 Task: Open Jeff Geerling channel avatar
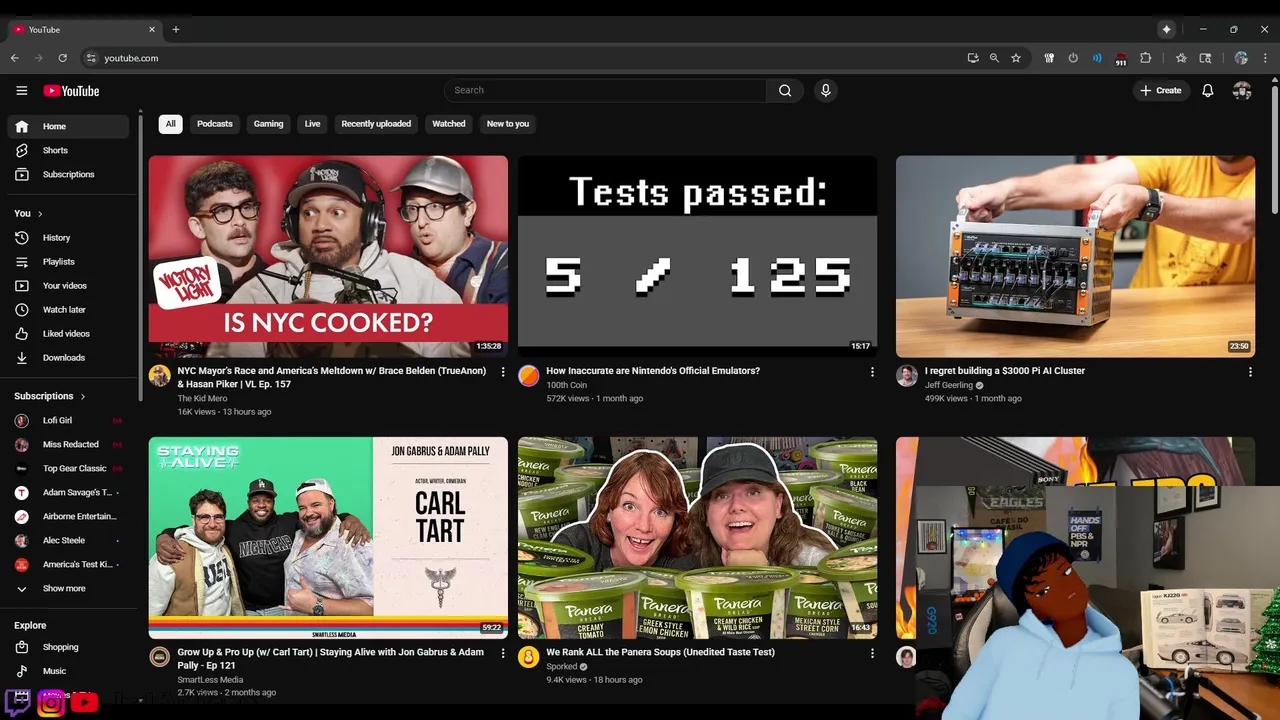[907, 376]
